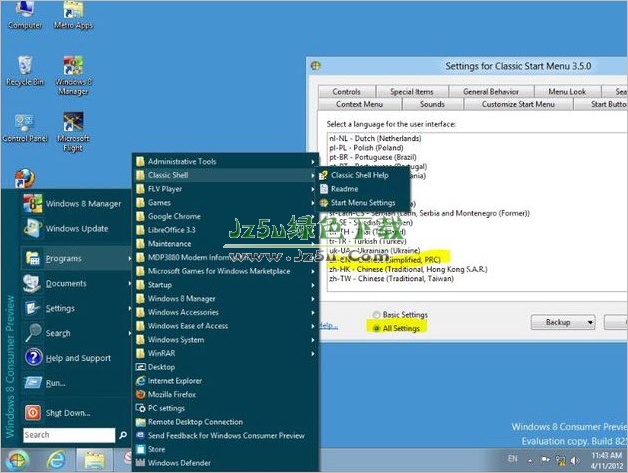
Task: Switch to the Context Menu tab
Action: click(x=359, y=104)
